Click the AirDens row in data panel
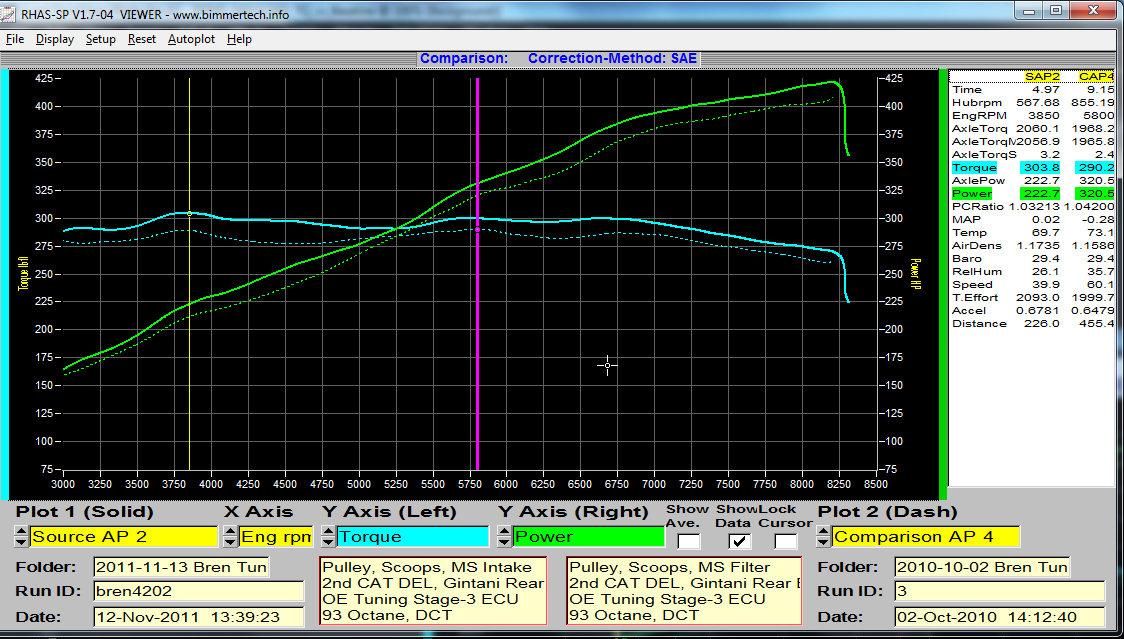The height and width of the screenshot is (639, 1124). coord(1033,245)
